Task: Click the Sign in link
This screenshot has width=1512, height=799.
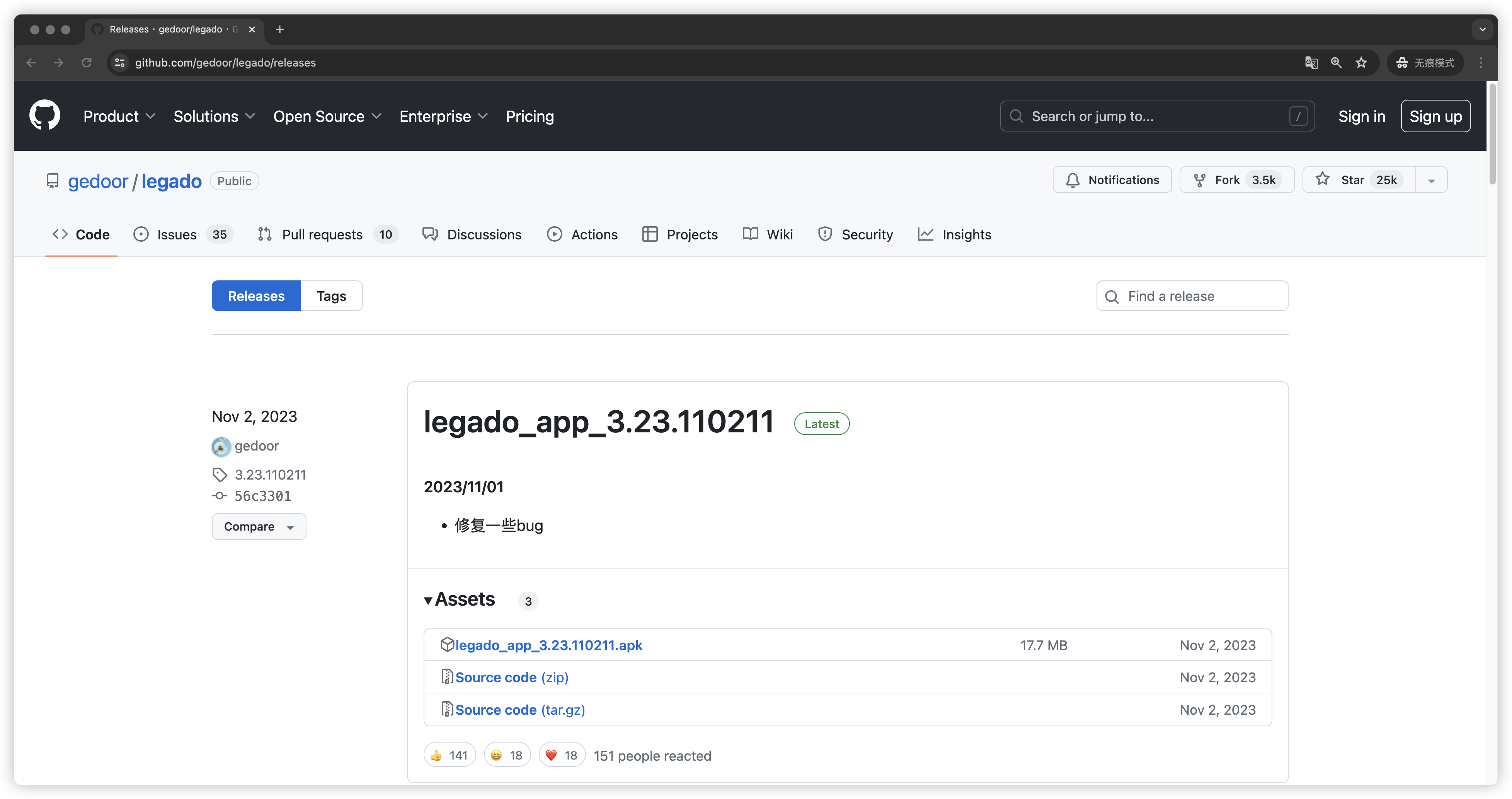Action: [1362, 116]
